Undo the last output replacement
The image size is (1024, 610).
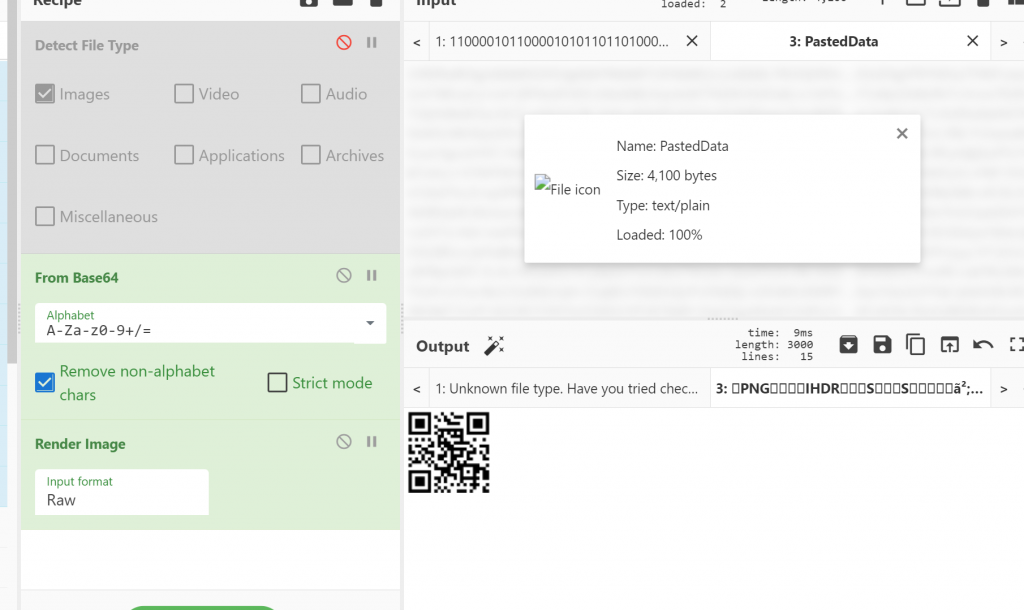coord(983,344)
